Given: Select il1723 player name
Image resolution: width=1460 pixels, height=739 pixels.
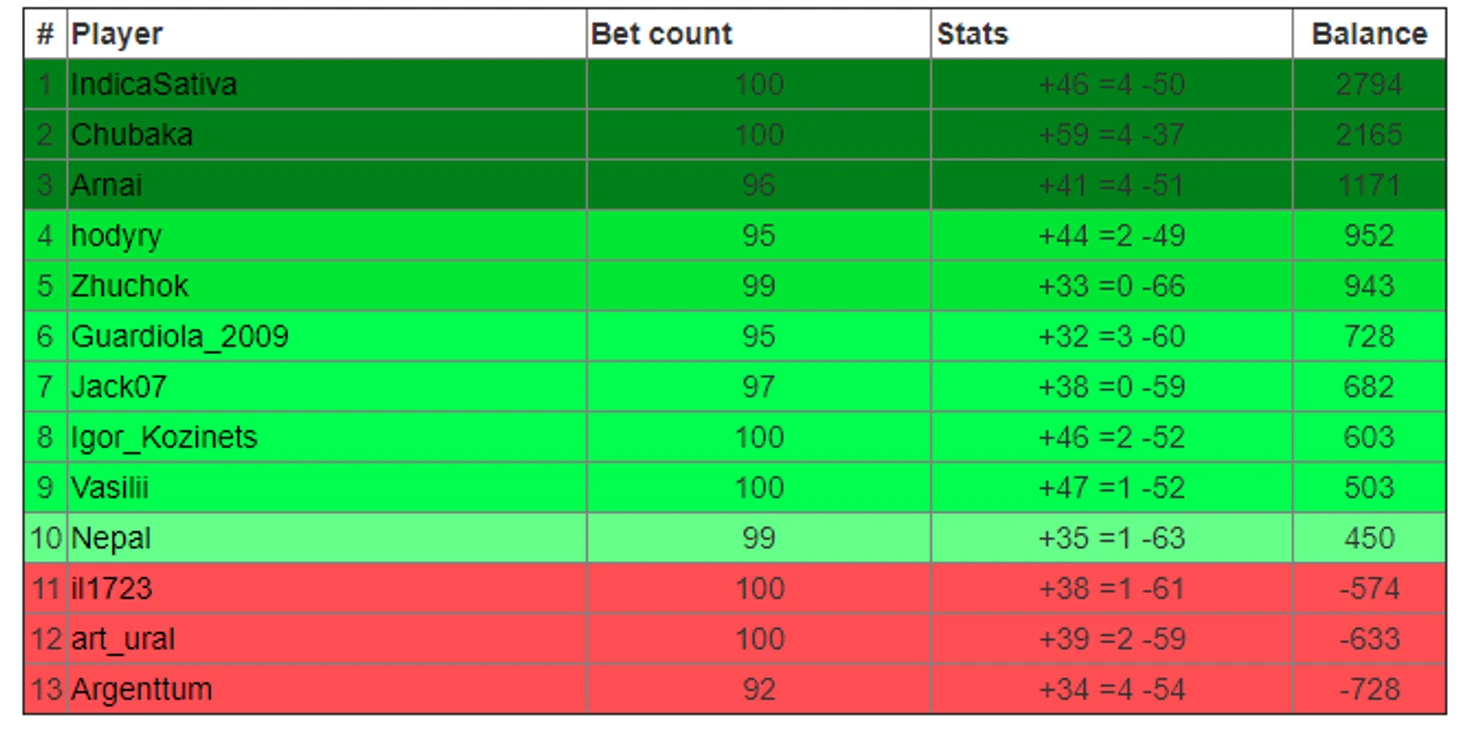Looking at the screenshot, I should 112,588.
